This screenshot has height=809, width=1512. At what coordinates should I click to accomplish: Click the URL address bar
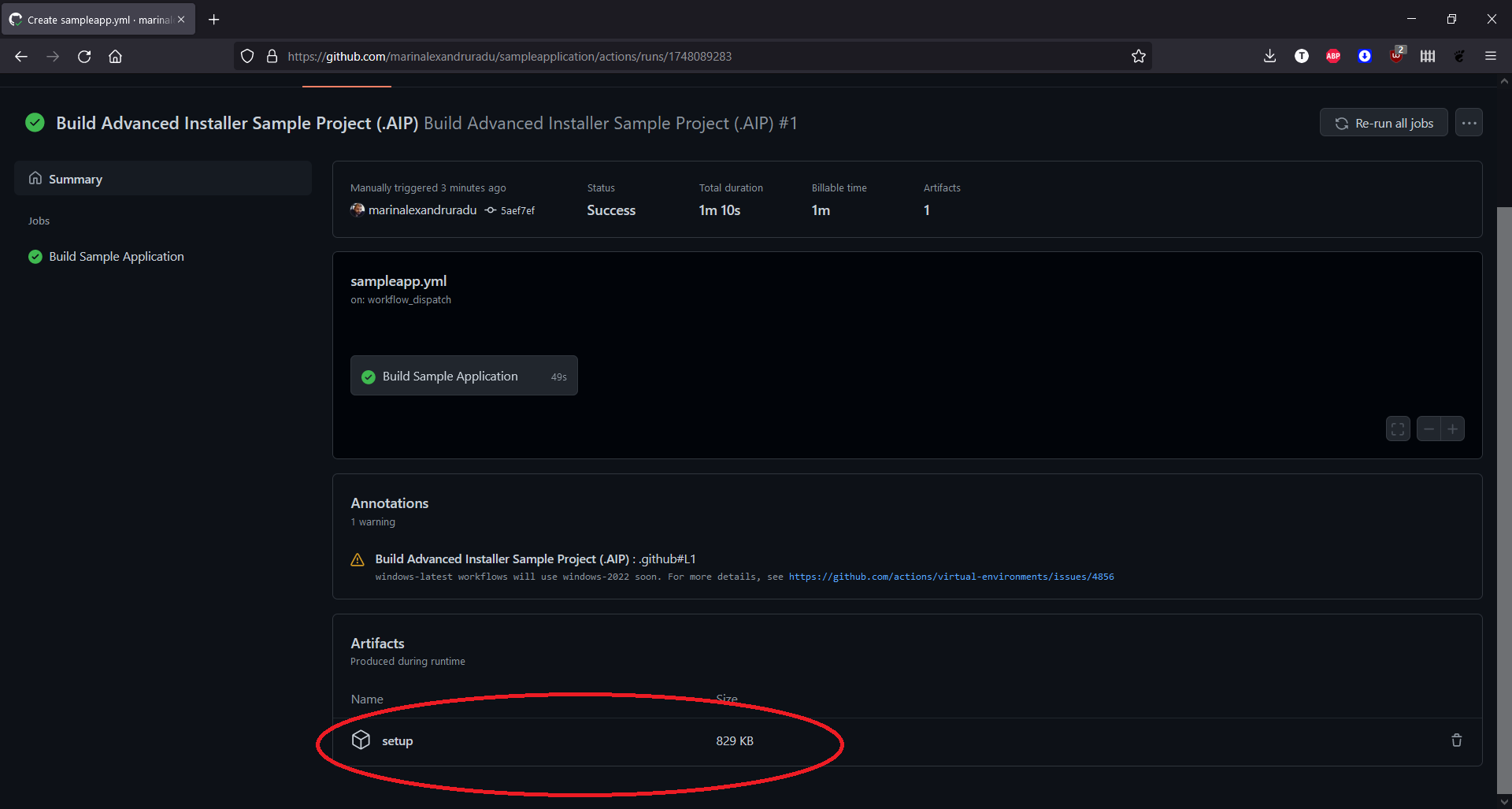click(693, 56)
